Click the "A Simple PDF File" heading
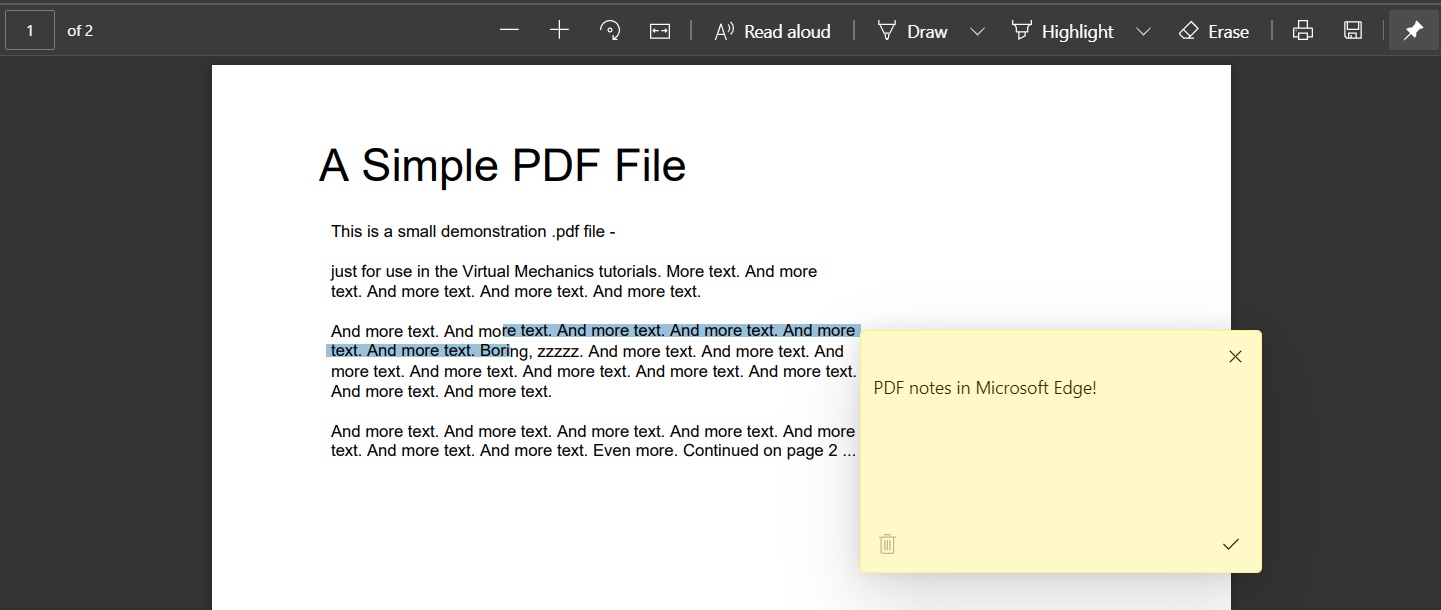 click(502, 166)
